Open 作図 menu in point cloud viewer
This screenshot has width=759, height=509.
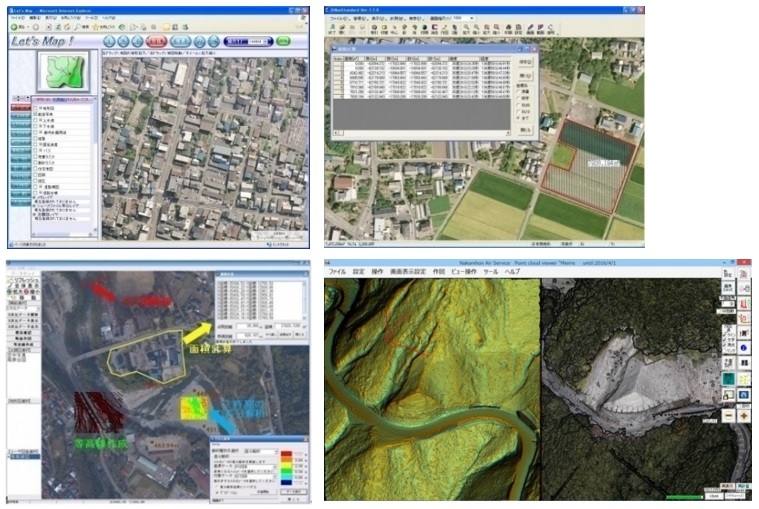tap(439, 271)
